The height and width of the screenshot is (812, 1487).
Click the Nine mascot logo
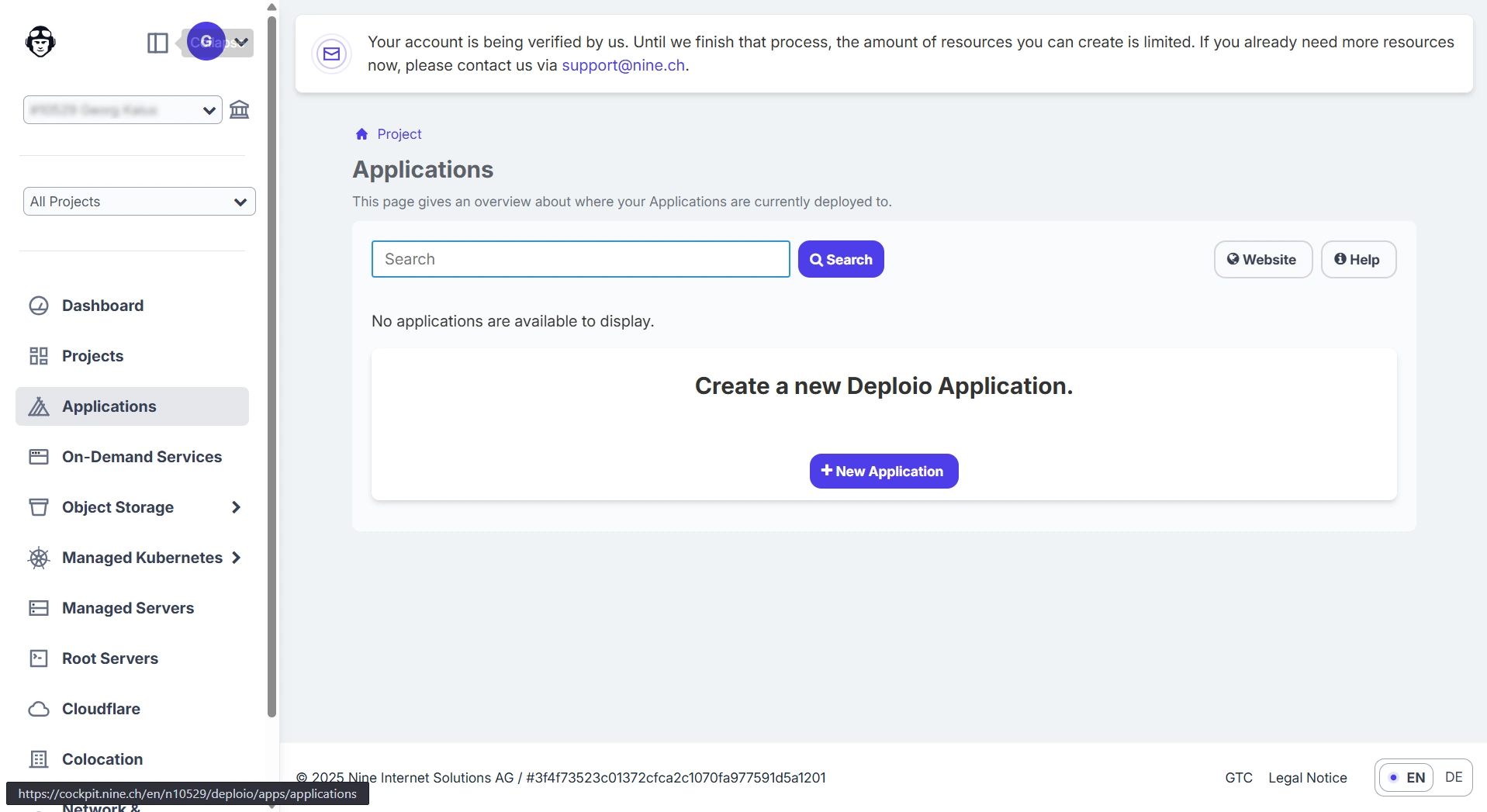[40, 42]
